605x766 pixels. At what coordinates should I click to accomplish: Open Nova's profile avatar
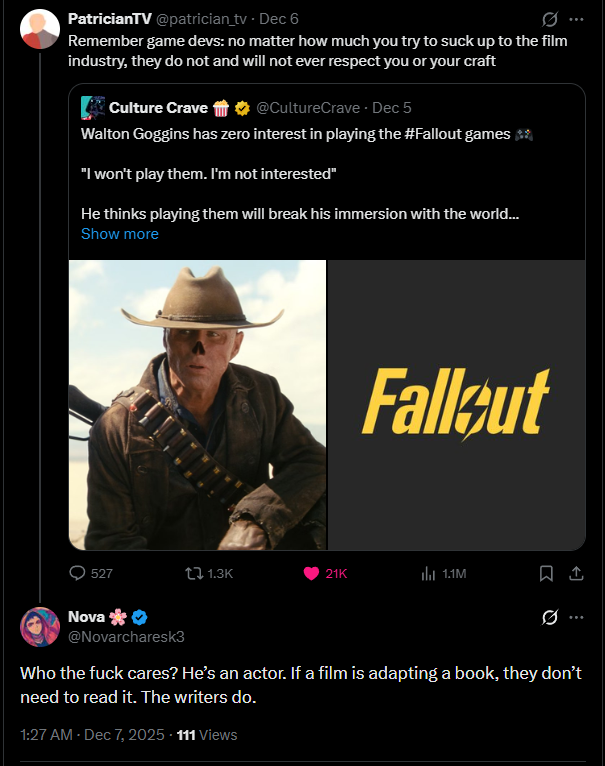pyautogui.click(x=40, y=626)
